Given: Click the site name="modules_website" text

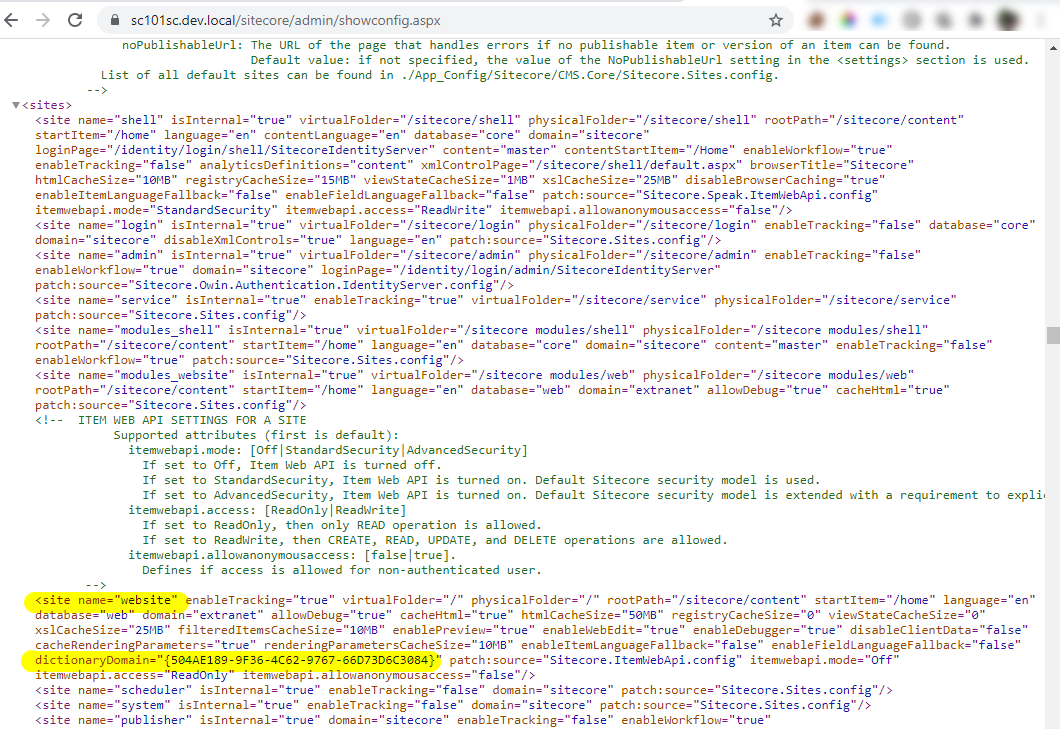Looking at the screenshot, I should point(135,375).
